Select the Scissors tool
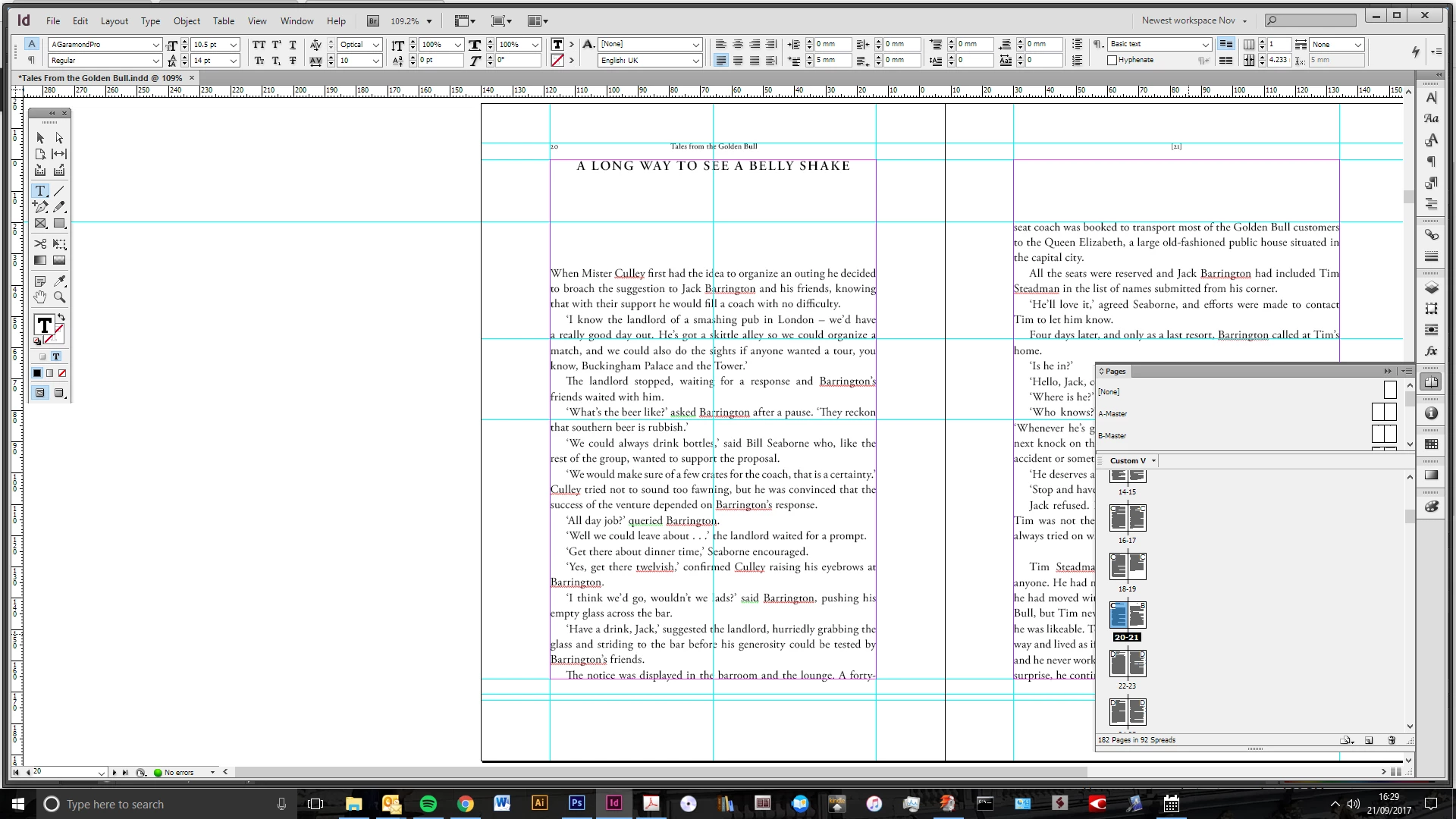The image size is (1456, 819). [40, 243]
